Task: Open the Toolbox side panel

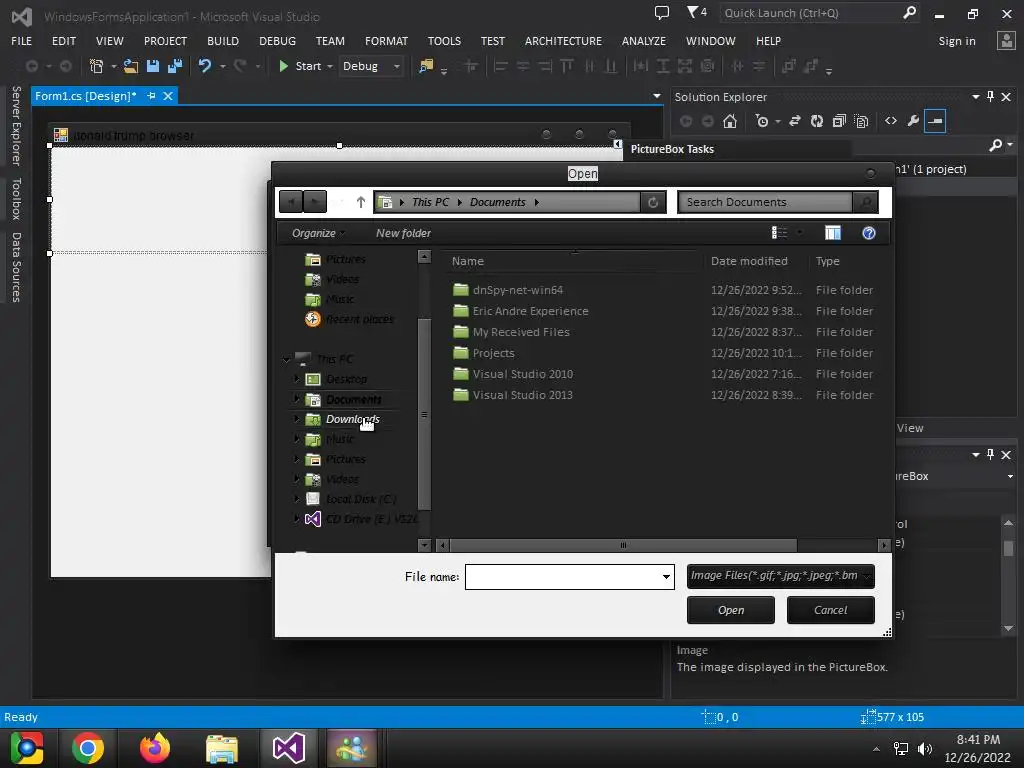Action: [16, 199]
